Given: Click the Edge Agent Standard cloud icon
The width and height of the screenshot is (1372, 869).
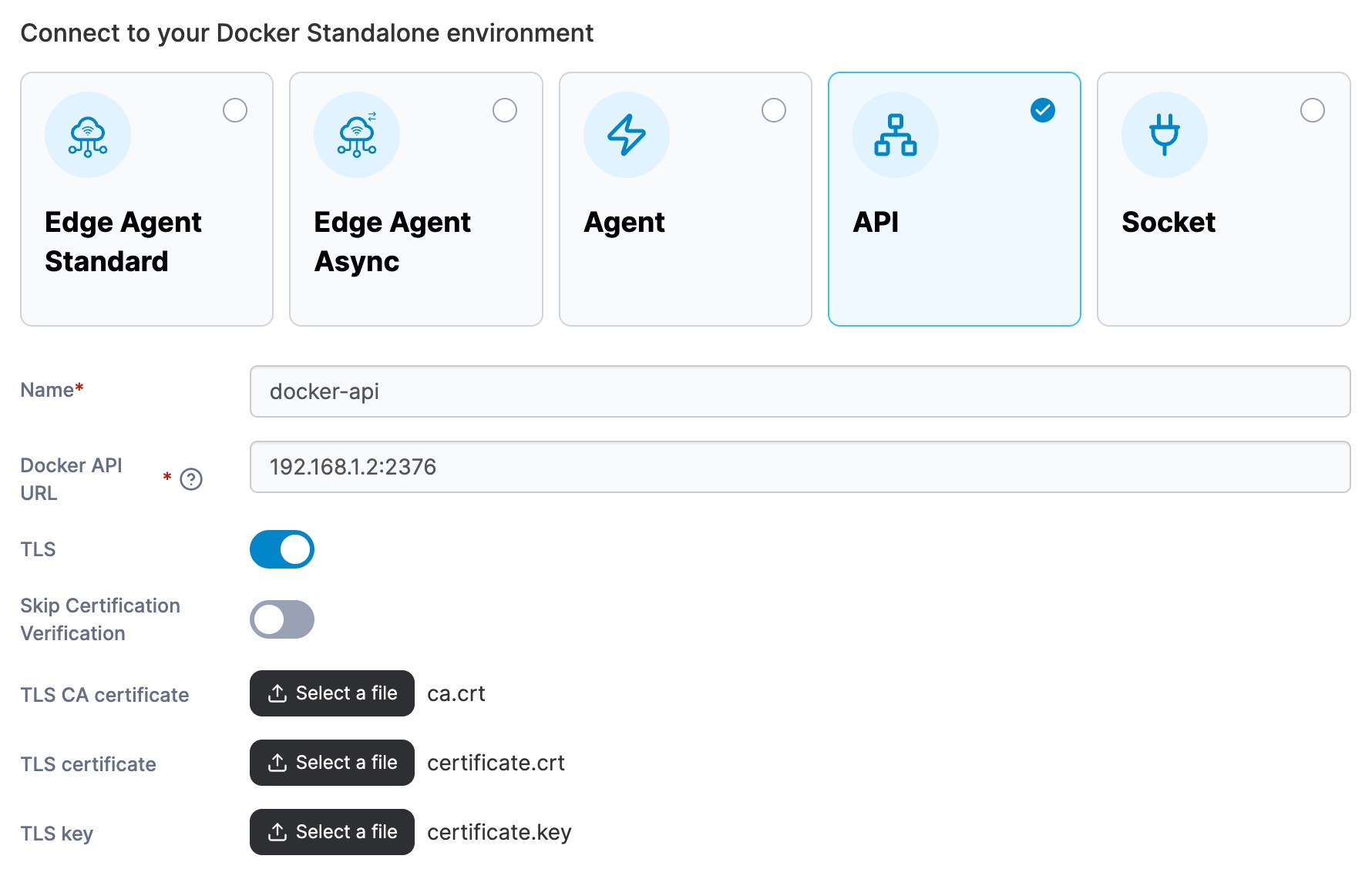Looking at the screenshot, I should [88, 136].
